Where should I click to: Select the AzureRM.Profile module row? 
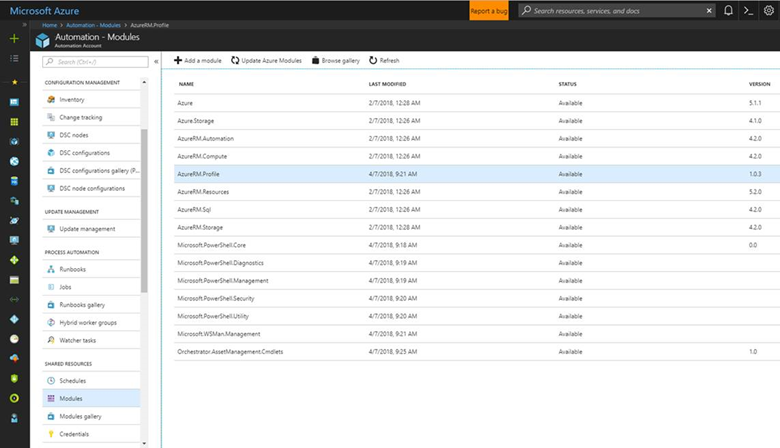click(477, 174)
